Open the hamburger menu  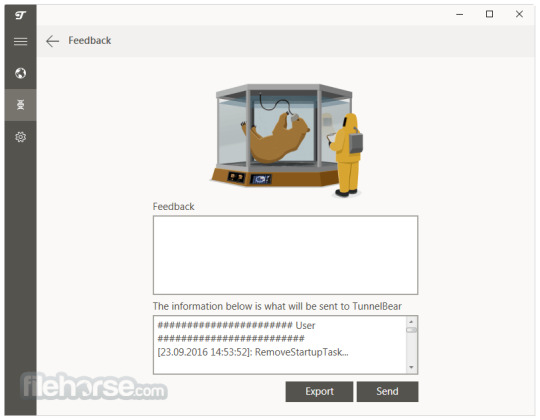click(20, 42)
